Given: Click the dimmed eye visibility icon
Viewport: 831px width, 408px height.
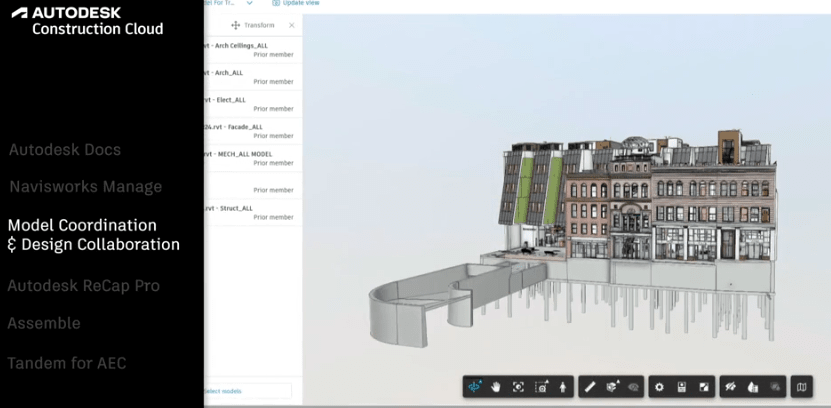Looking at the screenshot, I should [x=633, y=387].
